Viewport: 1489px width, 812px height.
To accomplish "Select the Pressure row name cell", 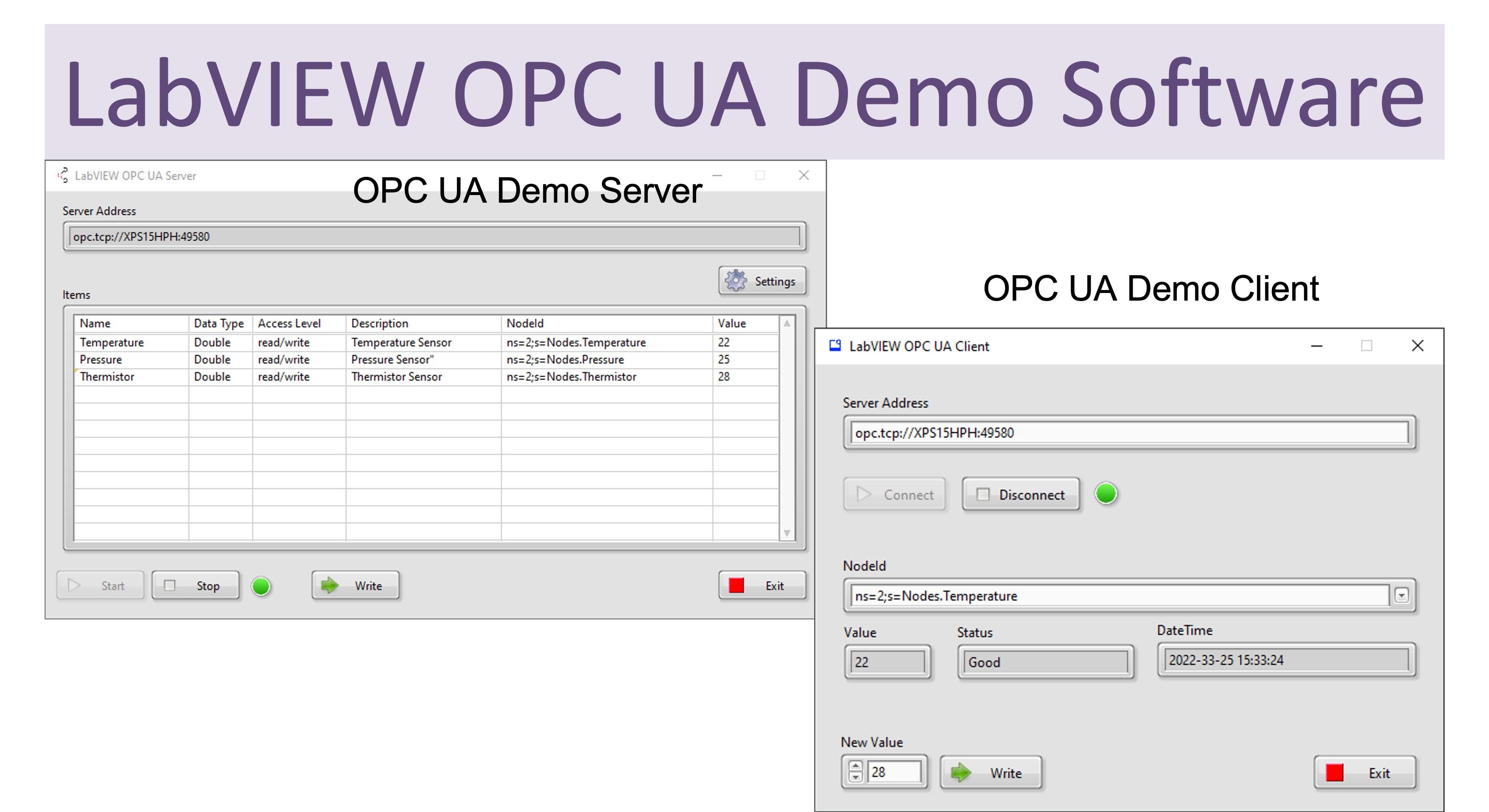I will (x=131, y=360).
